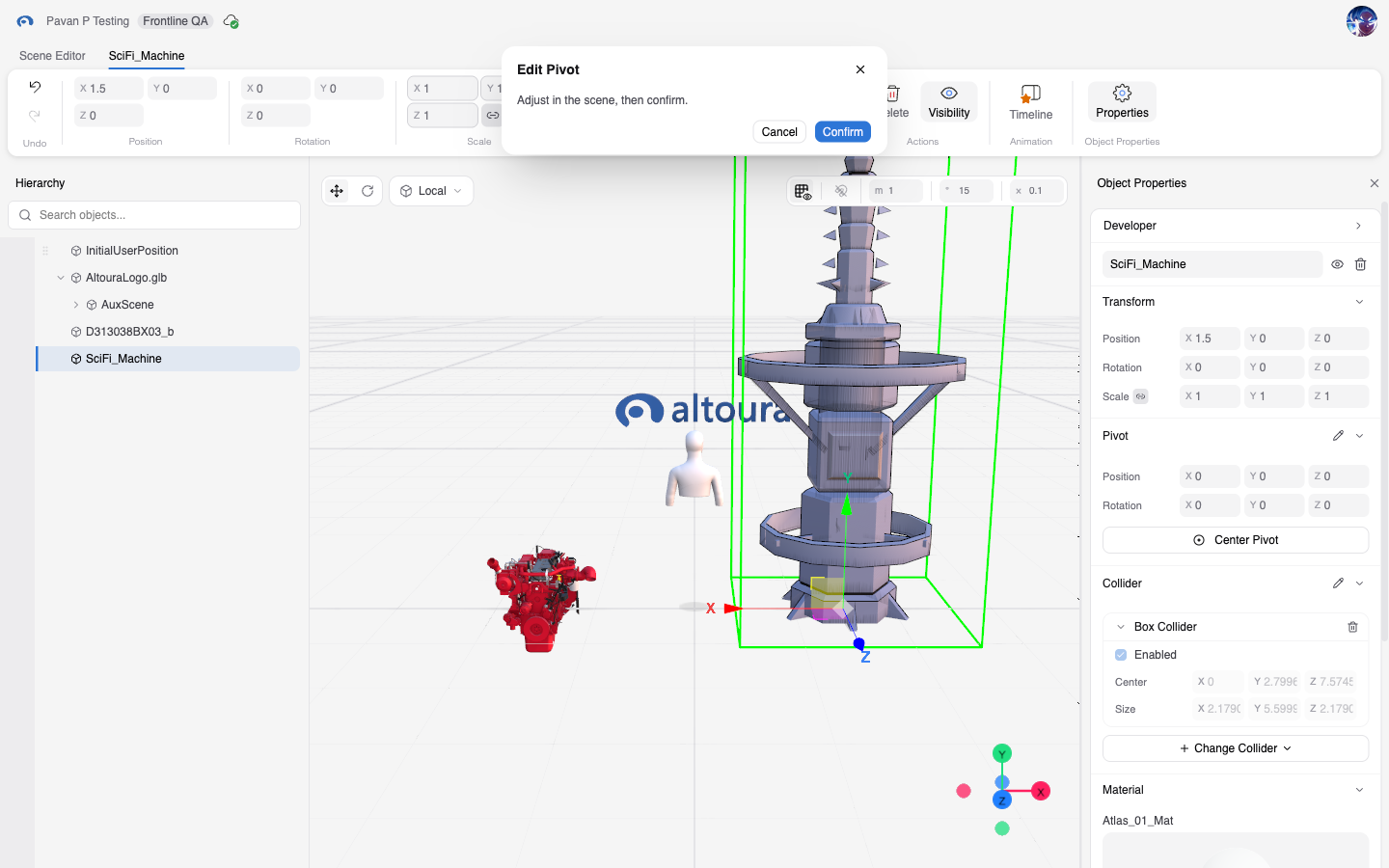Select the SciFi_Machine tab
The height and width of the screenshot is (868, 1389).
click(x=147, y=56)
